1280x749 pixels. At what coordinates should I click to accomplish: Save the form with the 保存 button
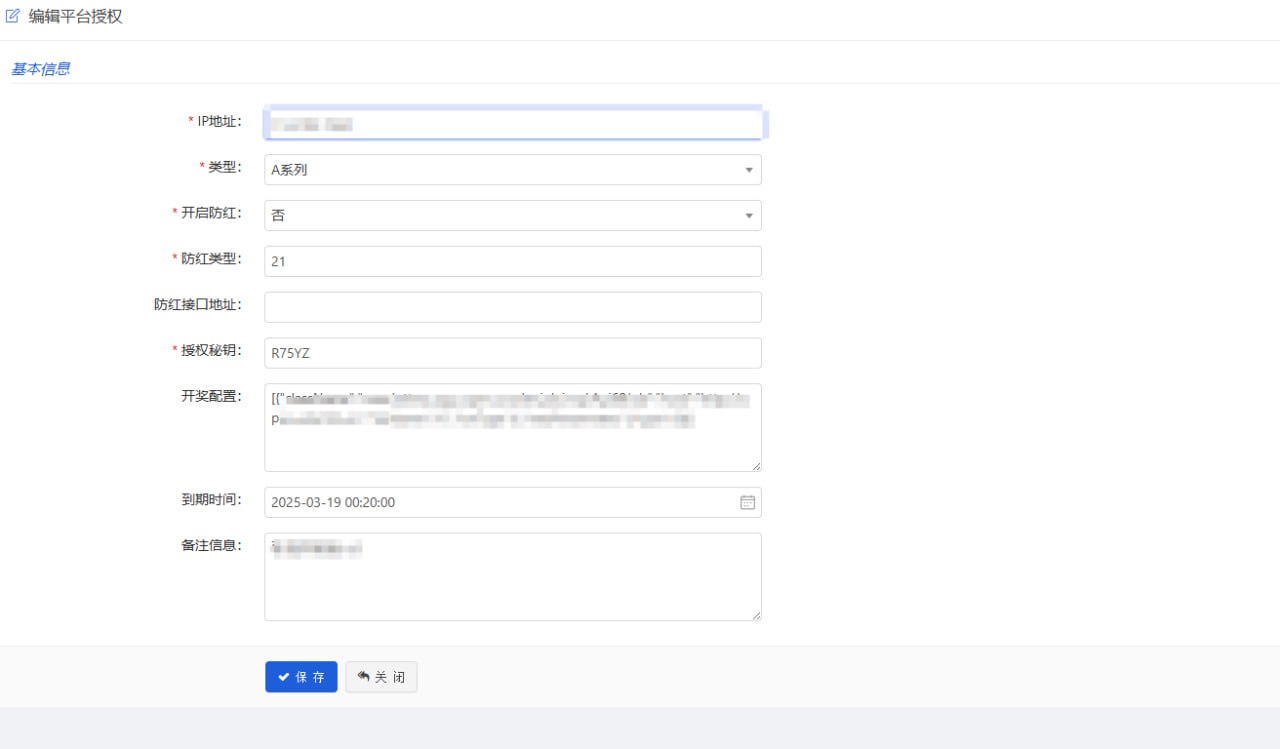301,677
